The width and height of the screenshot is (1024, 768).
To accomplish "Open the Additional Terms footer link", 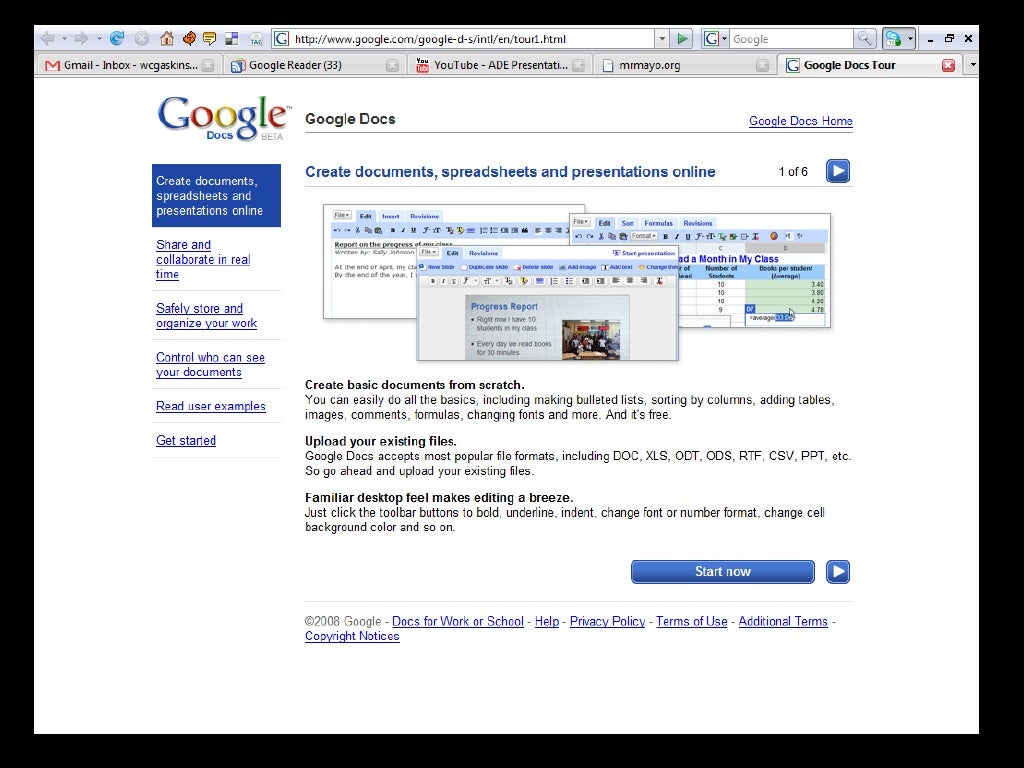I will click(783, 622).
